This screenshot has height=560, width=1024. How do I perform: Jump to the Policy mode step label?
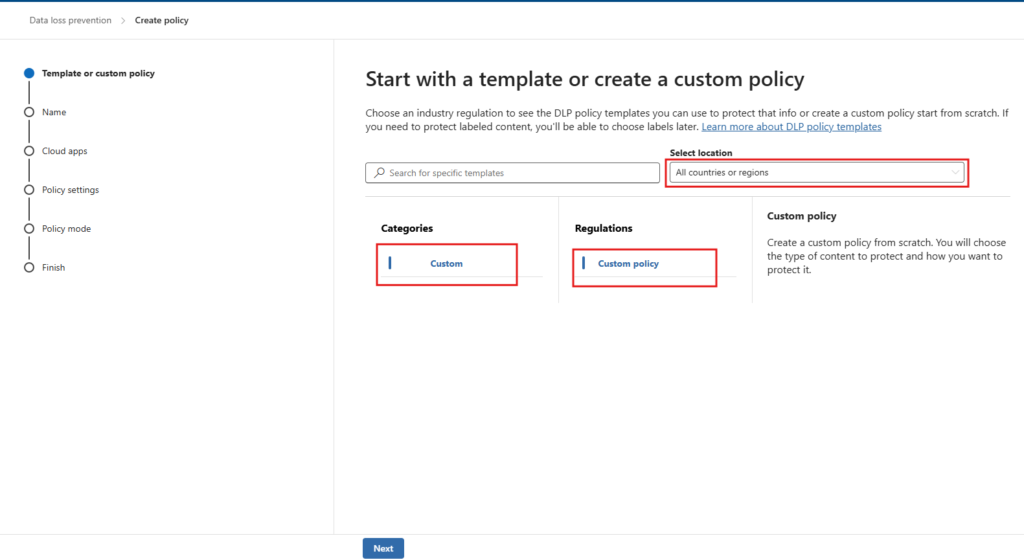click(x=66, y=229)
